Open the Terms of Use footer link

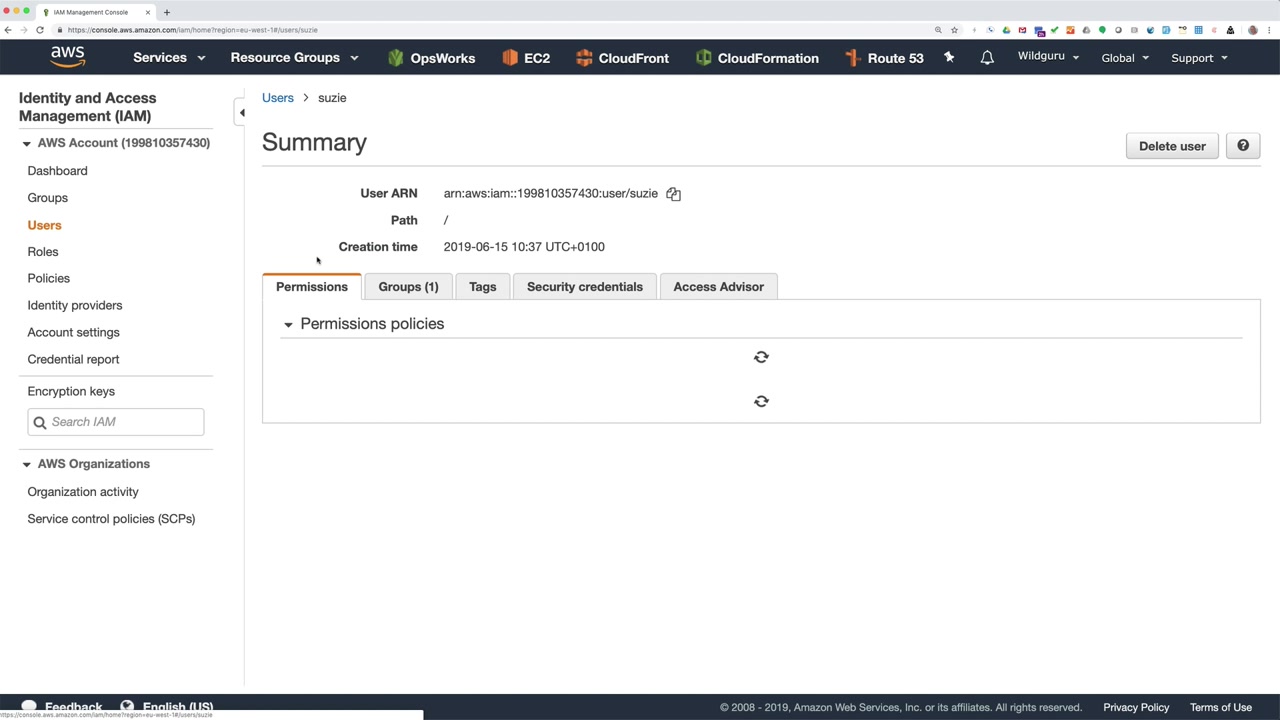1221,707
